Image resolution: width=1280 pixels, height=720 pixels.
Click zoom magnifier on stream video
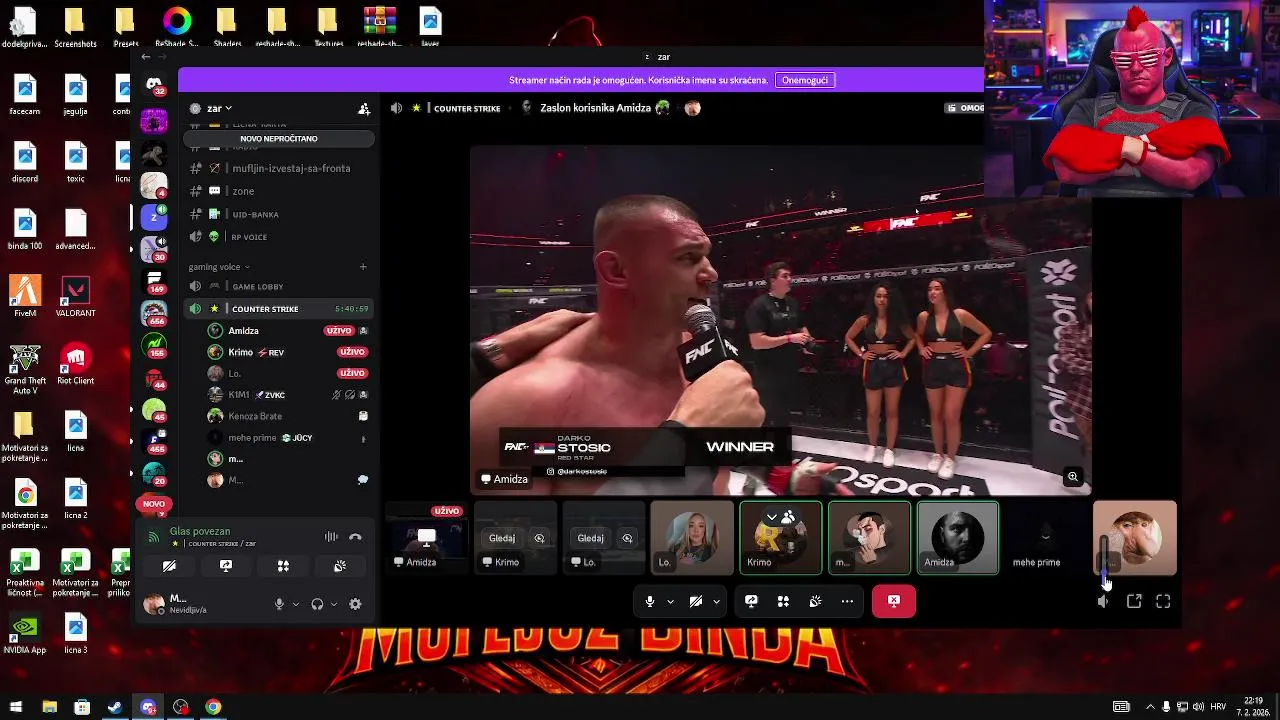tap(1073, 477)
